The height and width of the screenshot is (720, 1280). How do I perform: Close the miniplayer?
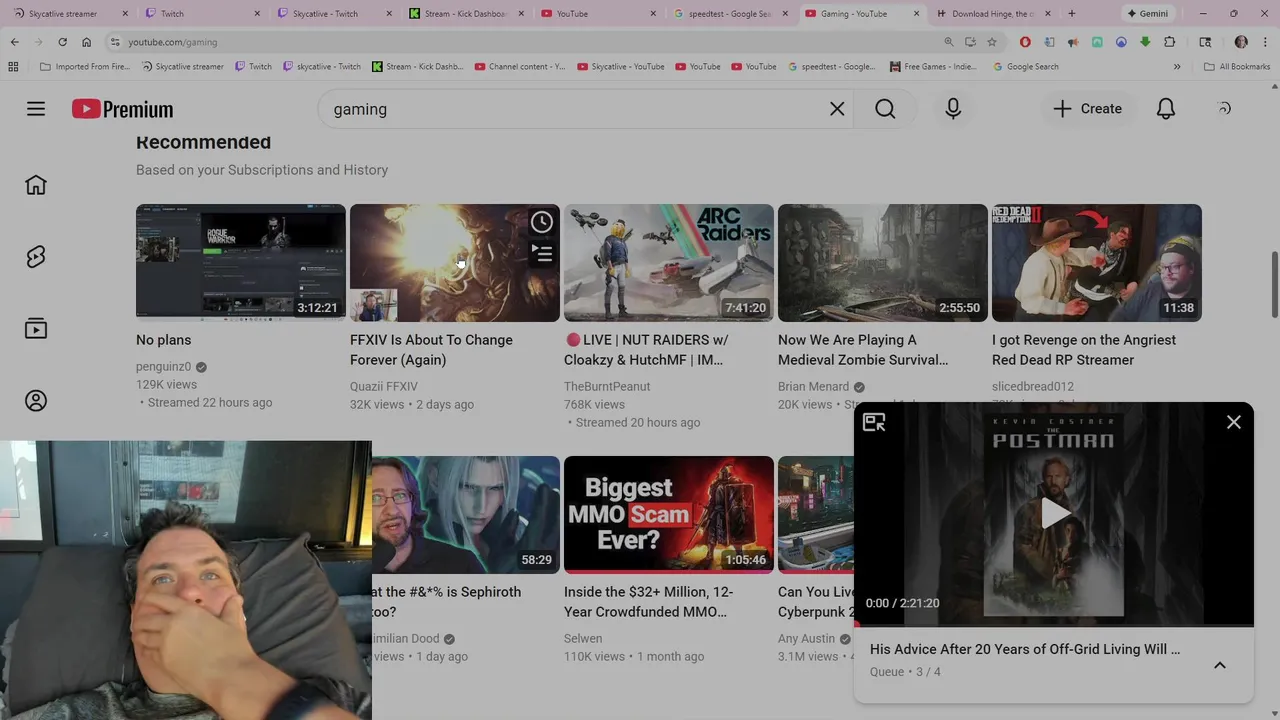(x=1234, y=422)
